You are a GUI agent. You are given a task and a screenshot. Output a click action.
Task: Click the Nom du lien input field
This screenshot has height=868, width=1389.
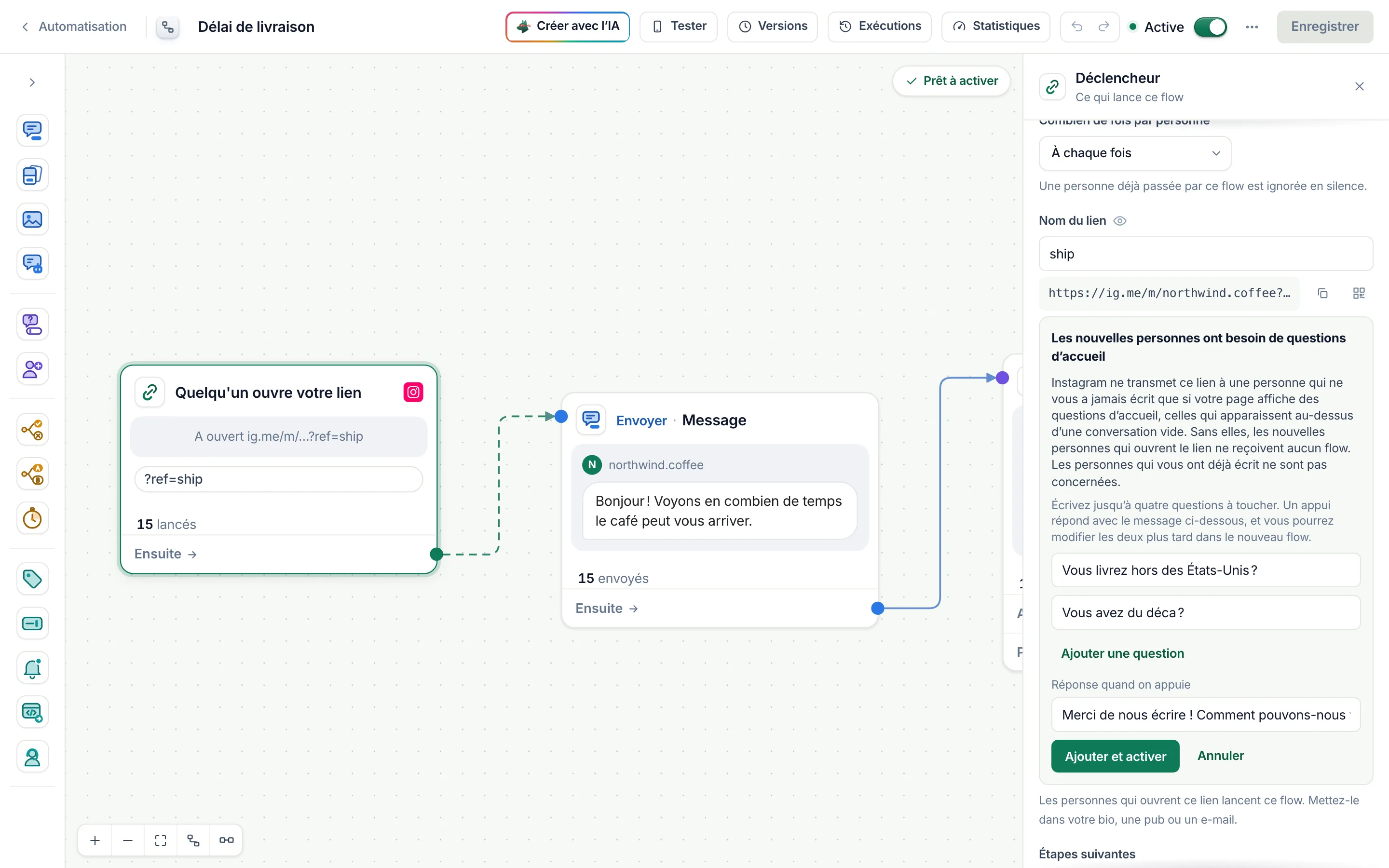[x=1205, y=254]
